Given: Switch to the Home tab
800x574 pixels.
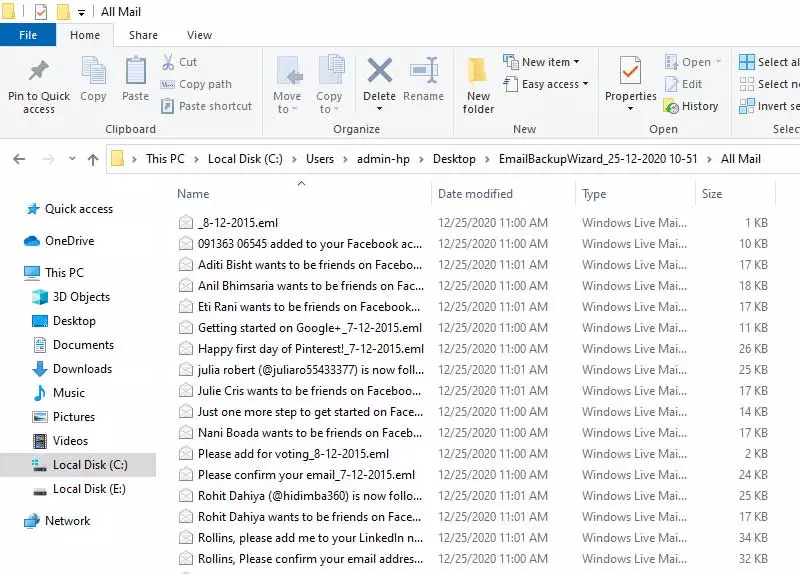Looking at the screenshot, I should coord(85,35).
